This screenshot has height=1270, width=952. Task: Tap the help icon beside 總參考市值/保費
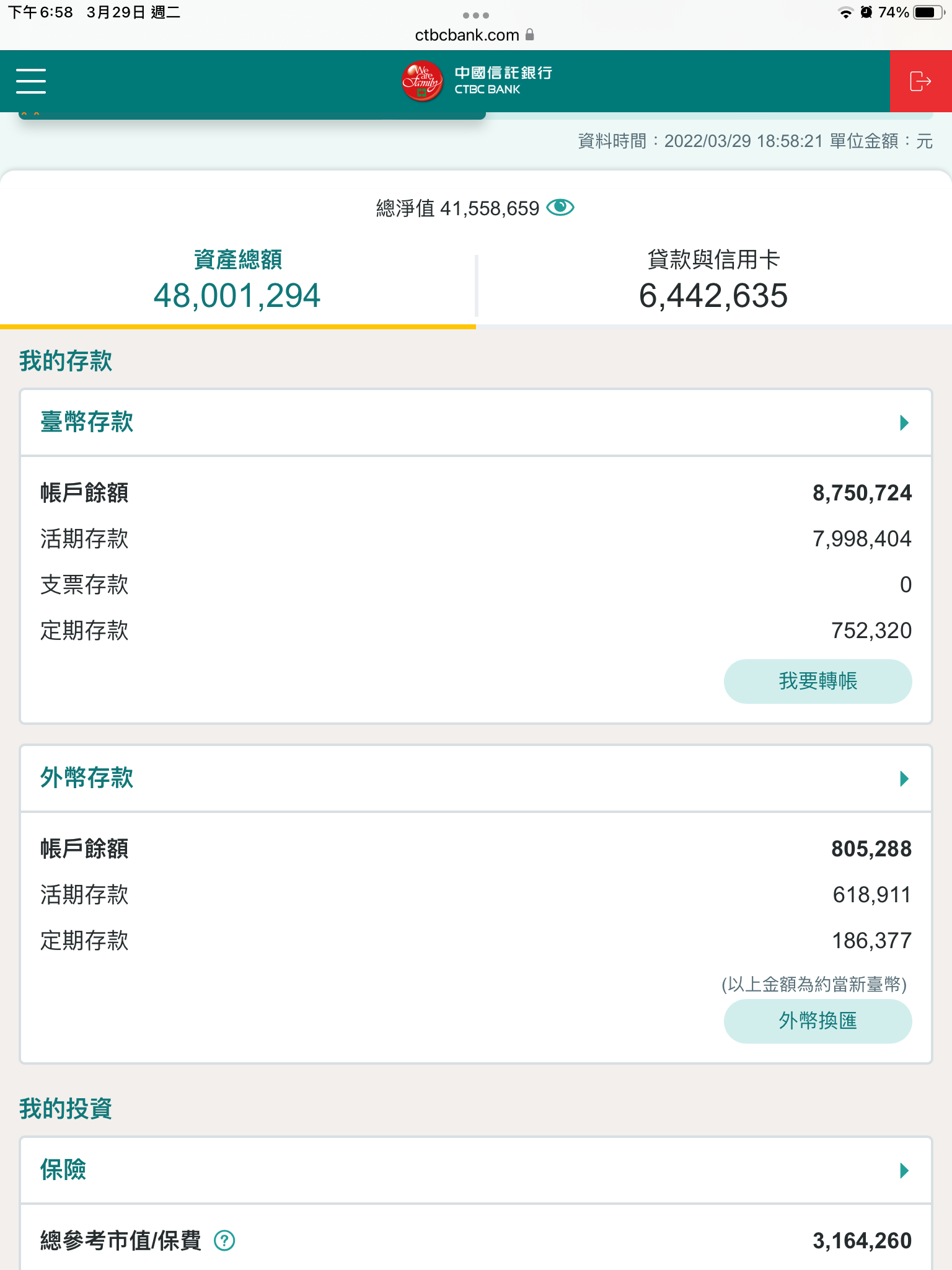coord(224,1241)
